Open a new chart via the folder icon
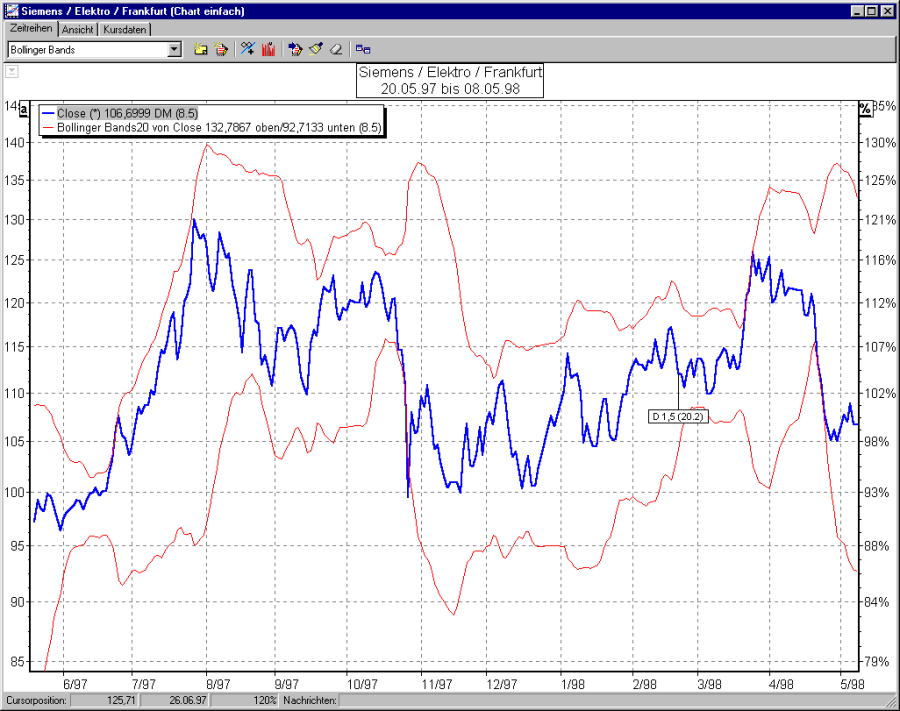 tap(200, 48)
